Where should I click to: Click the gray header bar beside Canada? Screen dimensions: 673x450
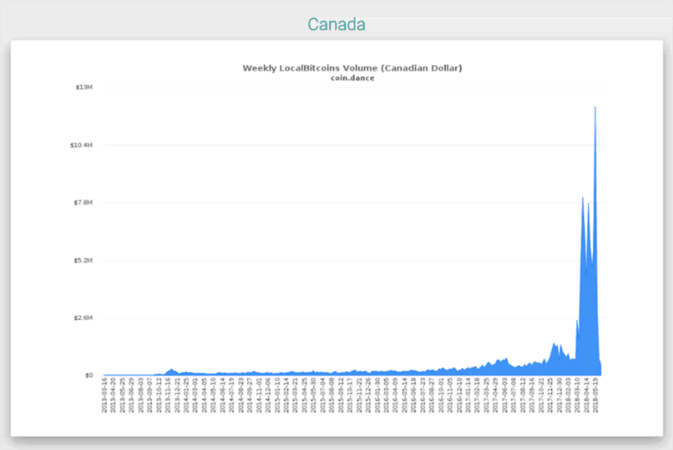[520, 23]
